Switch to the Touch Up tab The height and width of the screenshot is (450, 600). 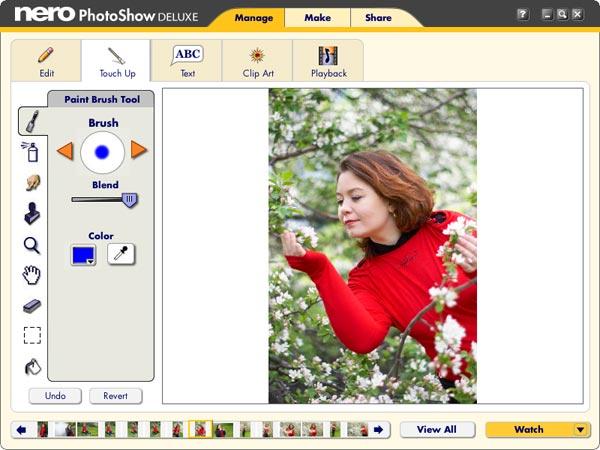point(117,61)
